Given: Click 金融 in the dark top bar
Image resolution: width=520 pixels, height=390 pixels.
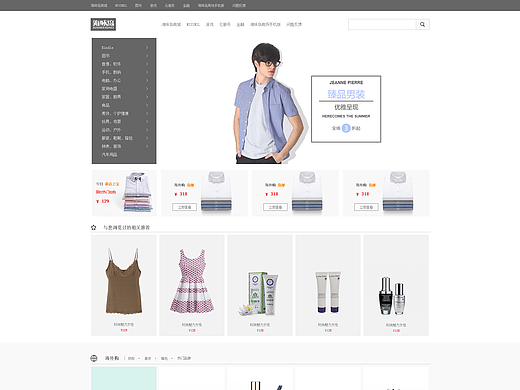Looking at the screenshot, I should tap(186, 5).
